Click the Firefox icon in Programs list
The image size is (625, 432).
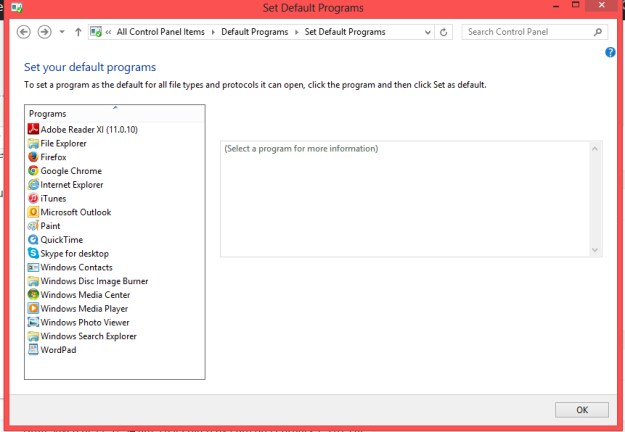[x=33, y=157]
